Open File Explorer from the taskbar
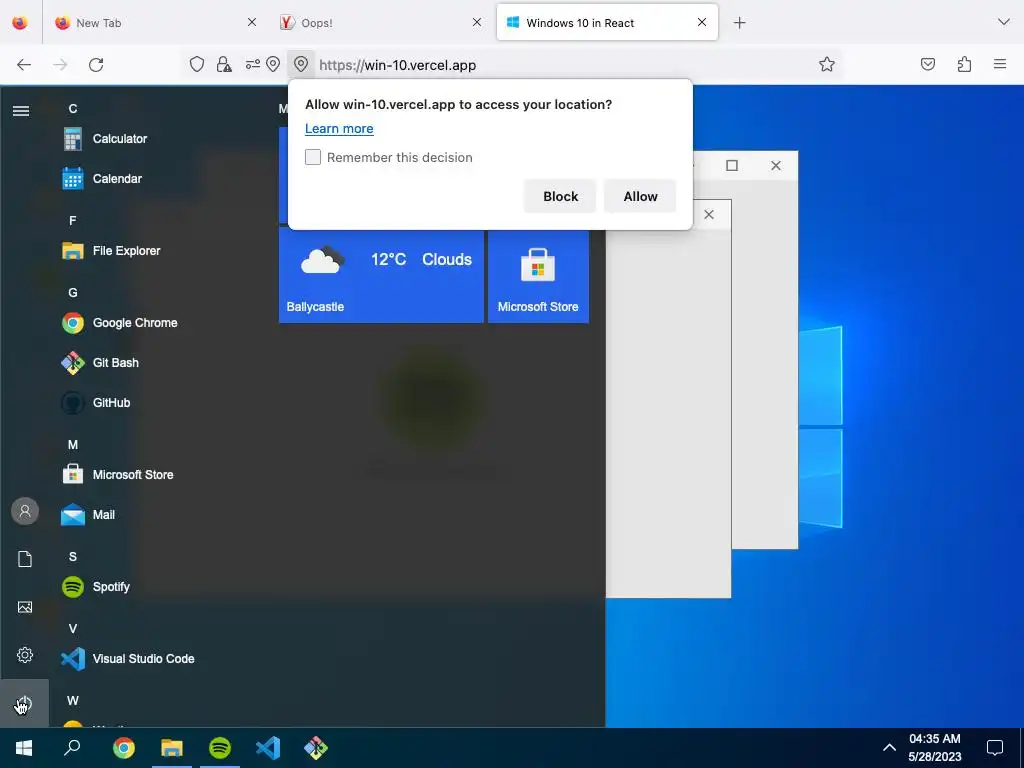1024x768 pixels. tap(172, 748)
